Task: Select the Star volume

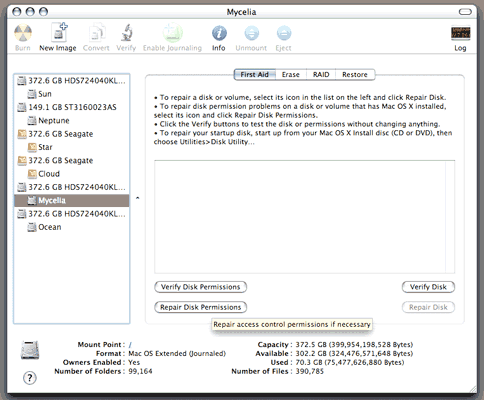Action: click(72, 147)
